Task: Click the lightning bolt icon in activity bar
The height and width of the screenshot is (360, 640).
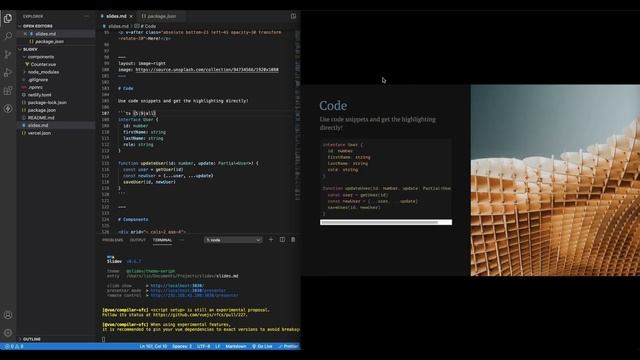Action: (x=8, y=109)
